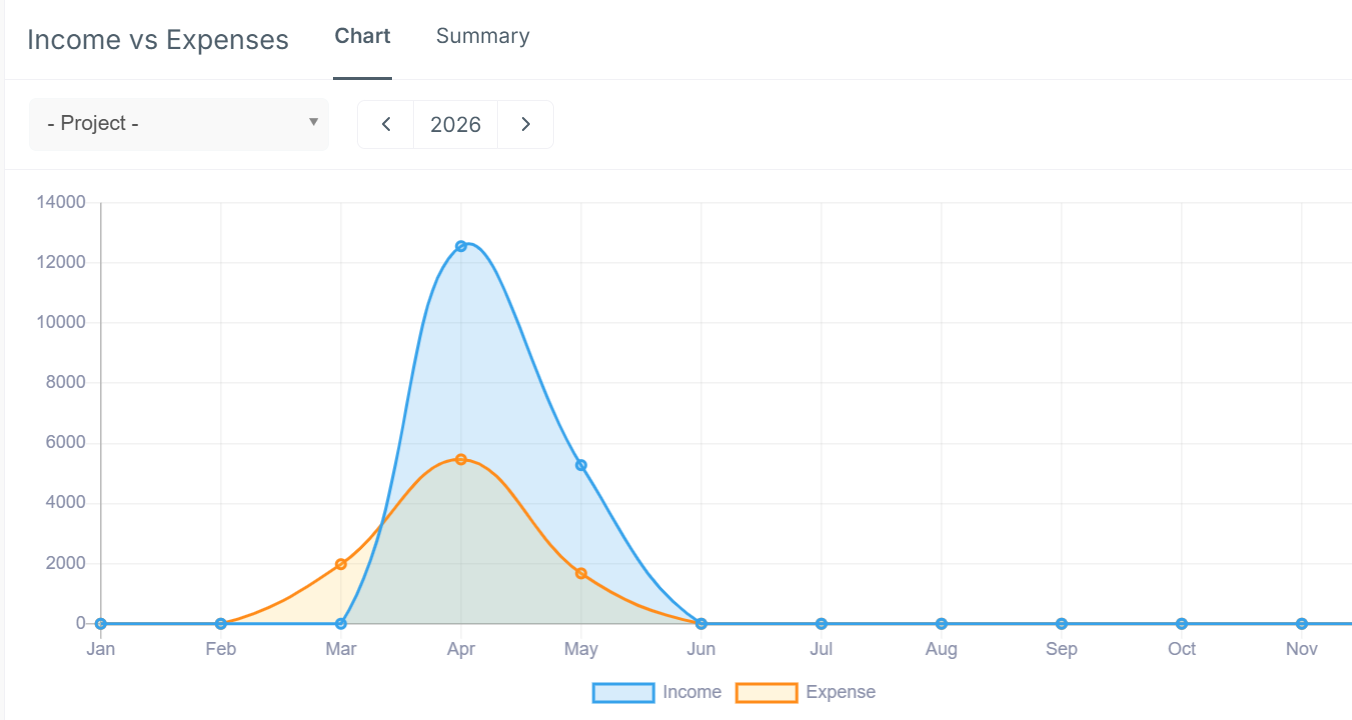Click the Oct axis label
Screen dimensions: 1352x720
tap(1182, 650)
